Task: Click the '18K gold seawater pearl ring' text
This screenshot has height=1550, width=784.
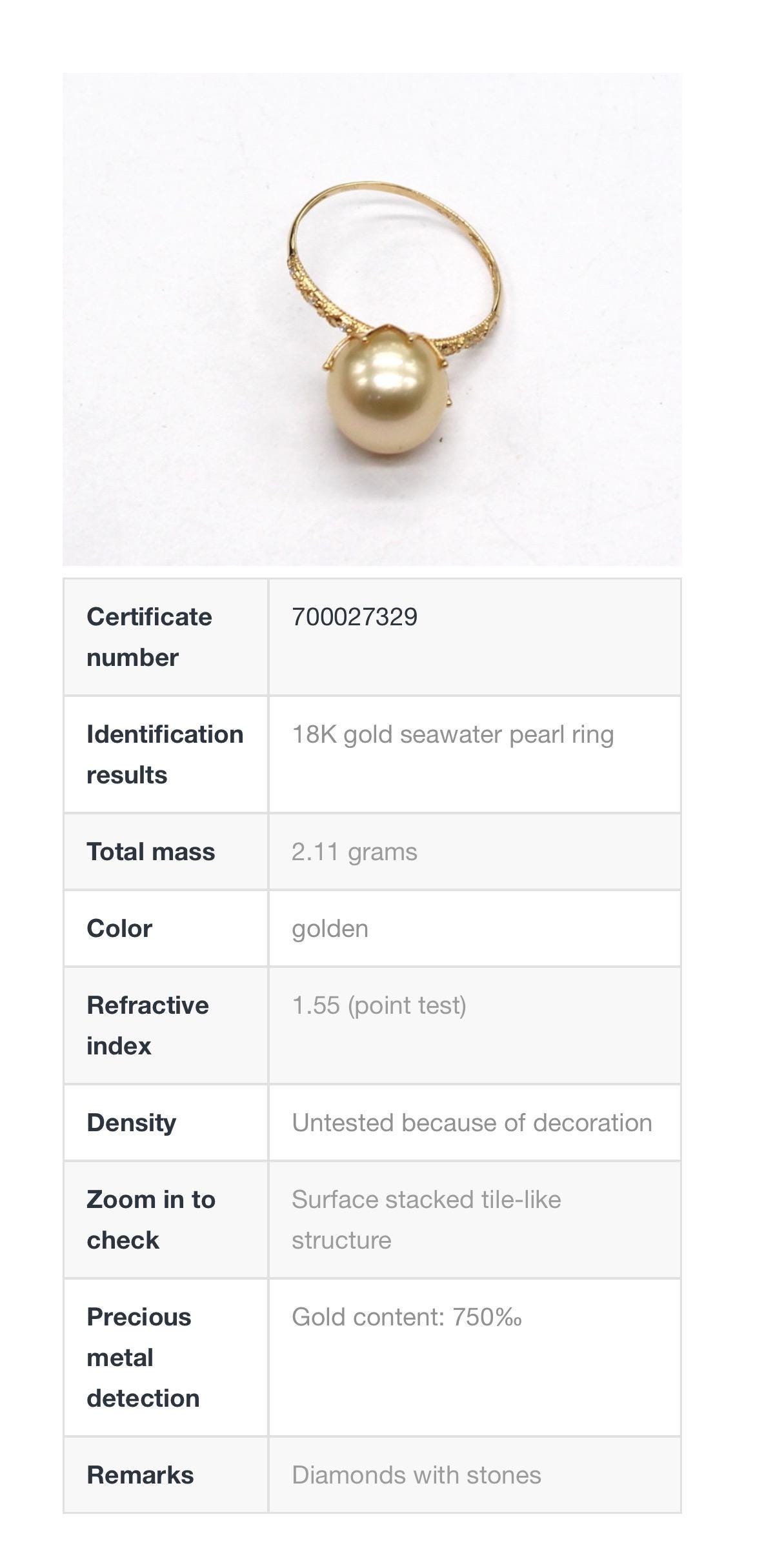Action: point(452,734)
